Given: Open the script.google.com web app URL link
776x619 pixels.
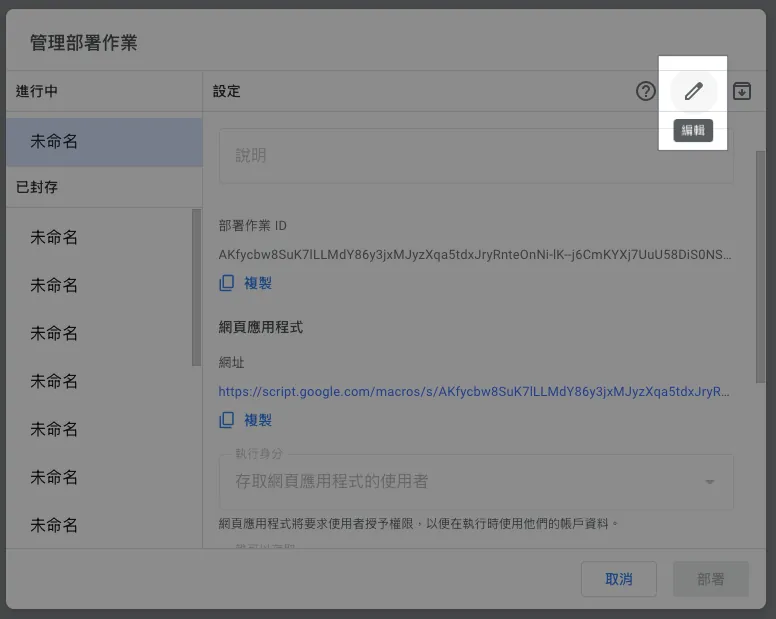Looking at the screenshot, I should pyautogui.click(x=474, y=392).
